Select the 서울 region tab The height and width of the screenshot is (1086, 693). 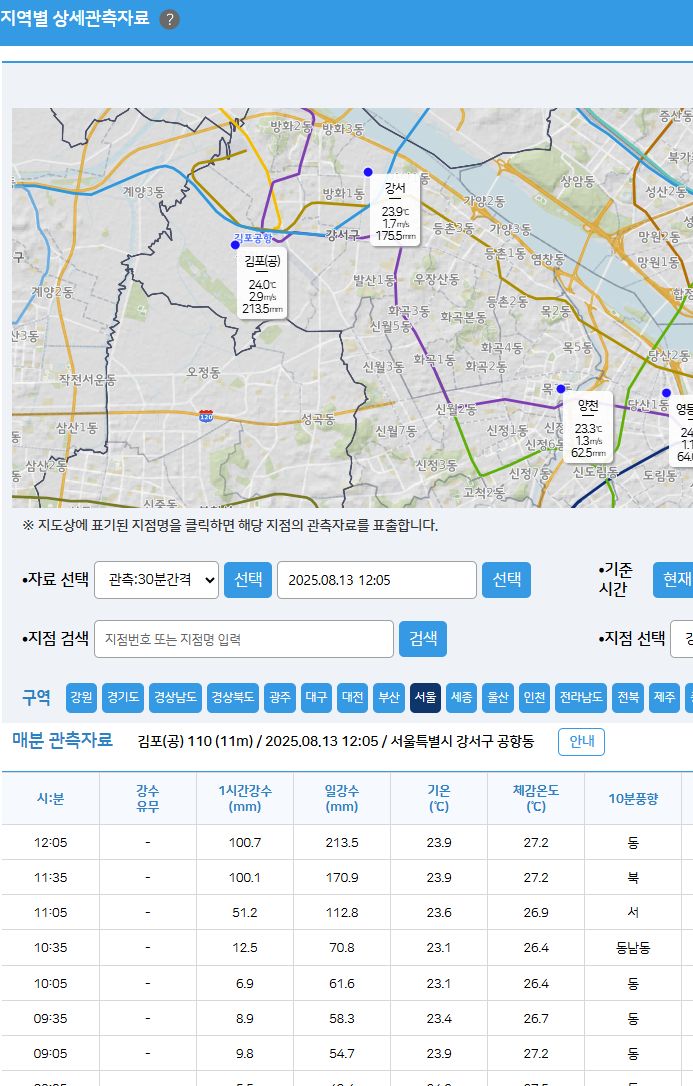(425, 697)
